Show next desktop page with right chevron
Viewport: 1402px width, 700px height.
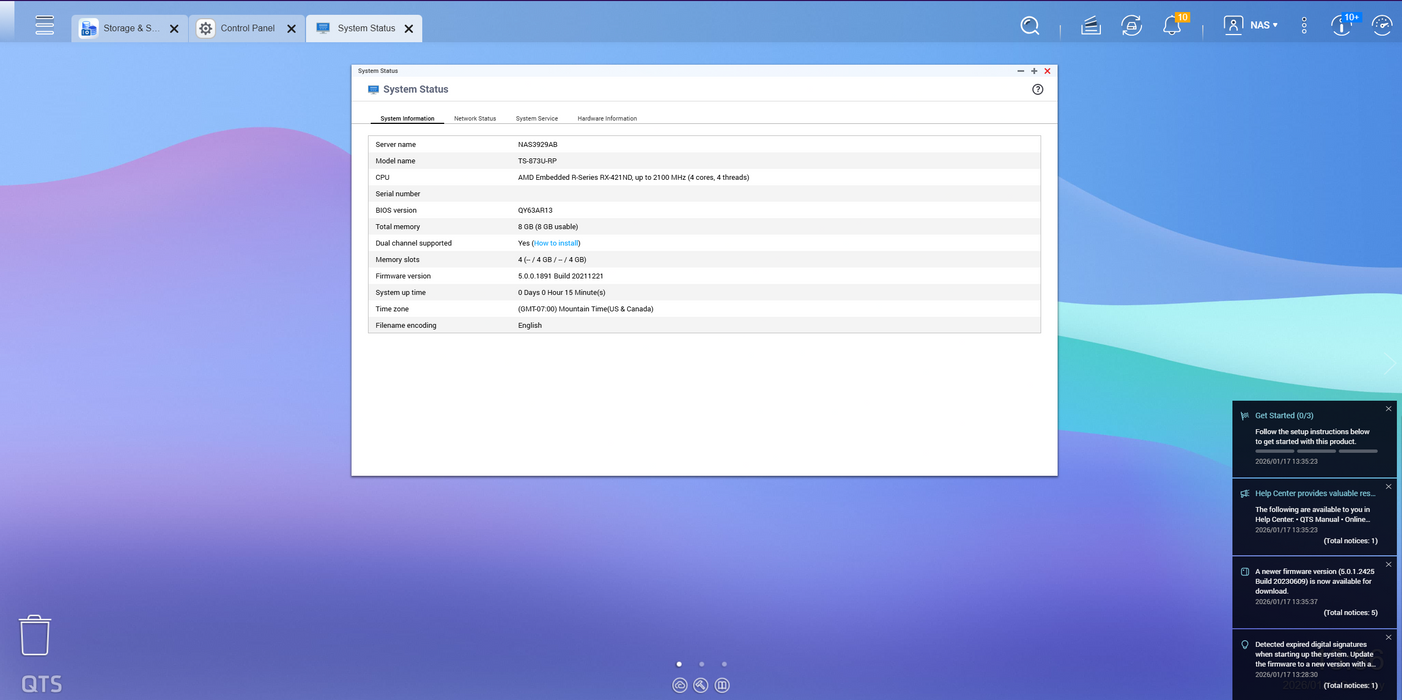(1389, 363)
